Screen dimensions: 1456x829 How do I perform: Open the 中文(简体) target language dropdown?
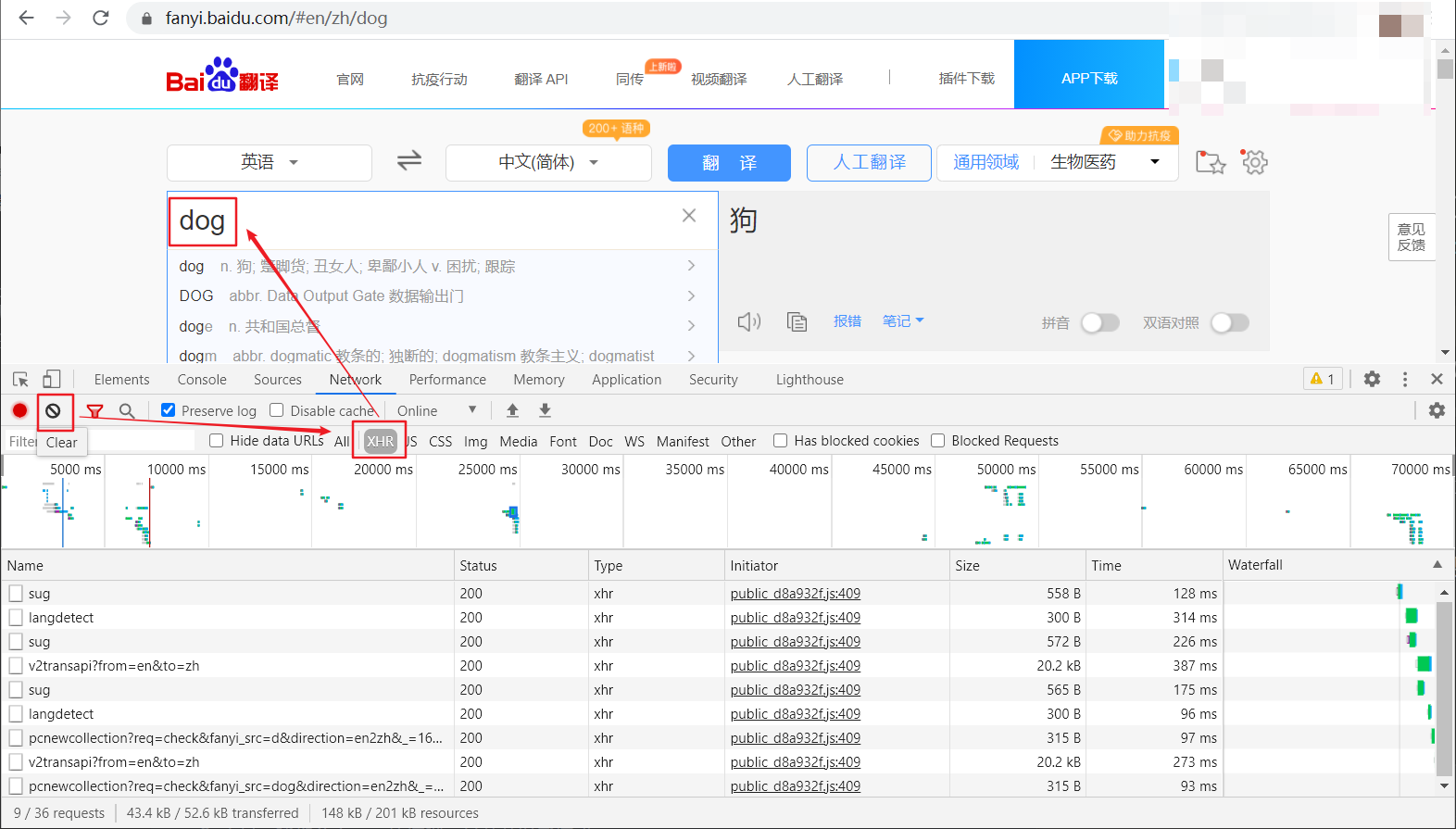[x=548, y=163]
